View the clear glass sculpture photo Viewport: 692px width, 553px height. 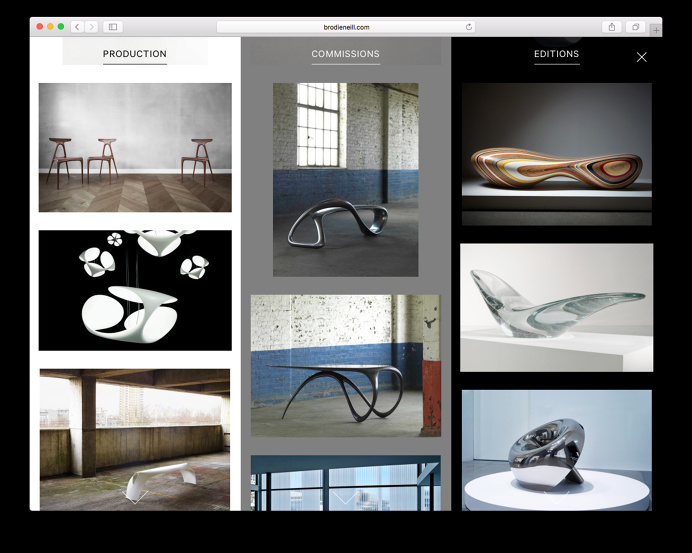(556, 307)
